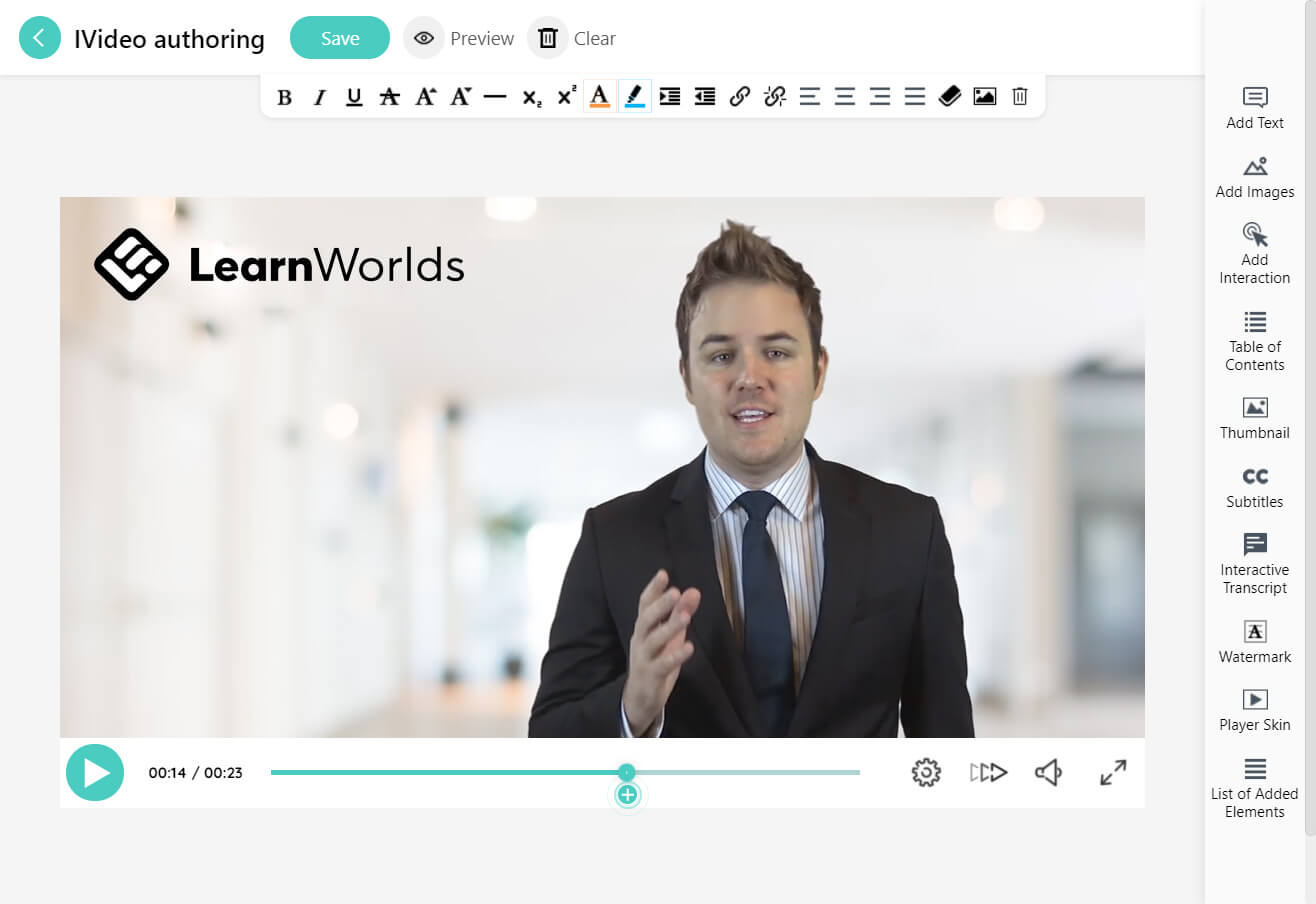This screenshot has height=904, width=1316.
Task: Preview the interactive video
Action: point(459,38)
